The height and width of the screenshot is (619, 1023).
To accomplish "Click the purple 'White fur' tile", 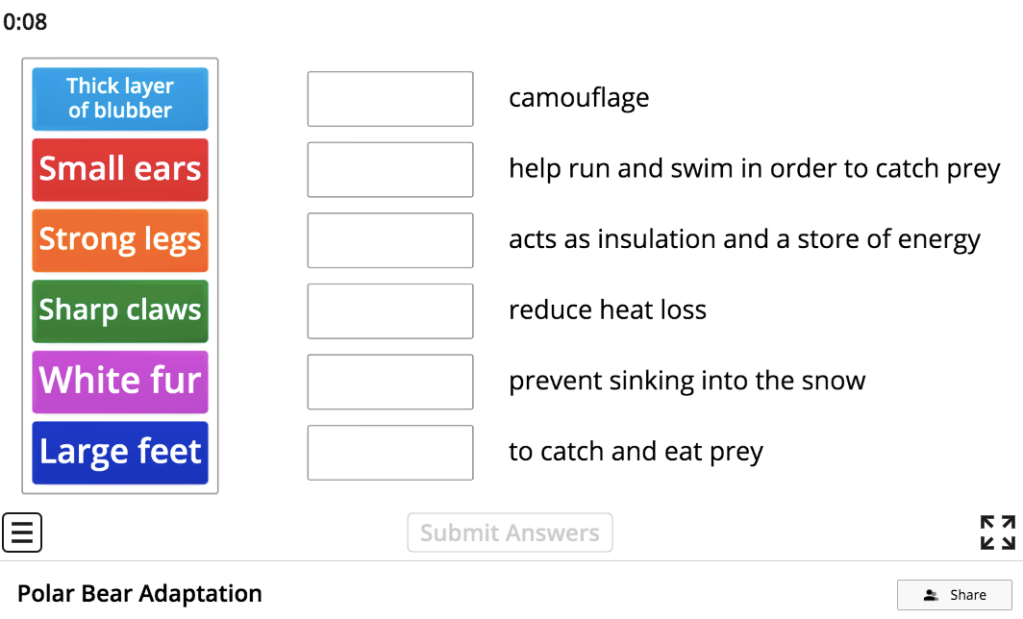I will tap(120, 381).
